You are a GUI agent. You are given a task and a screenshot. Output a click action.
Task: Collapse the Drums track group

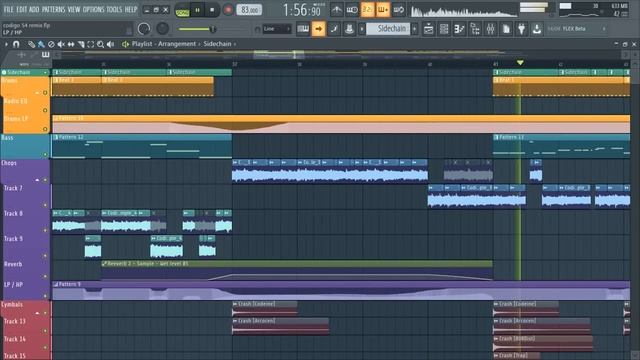point(37,93)
